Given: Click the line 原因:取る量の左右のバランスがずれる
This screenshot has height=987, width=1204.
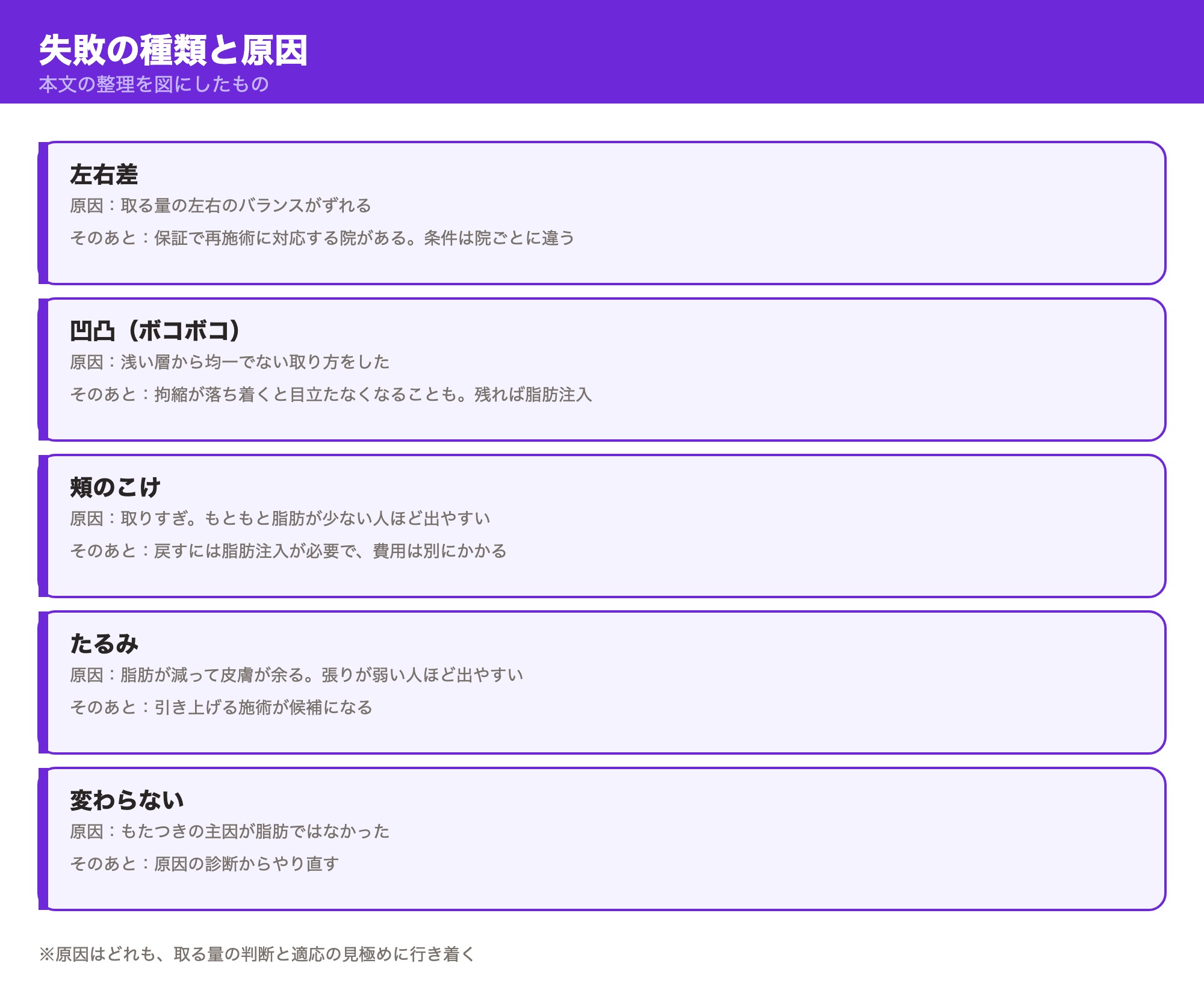Looking at the screenshot, I should (220, 206).
